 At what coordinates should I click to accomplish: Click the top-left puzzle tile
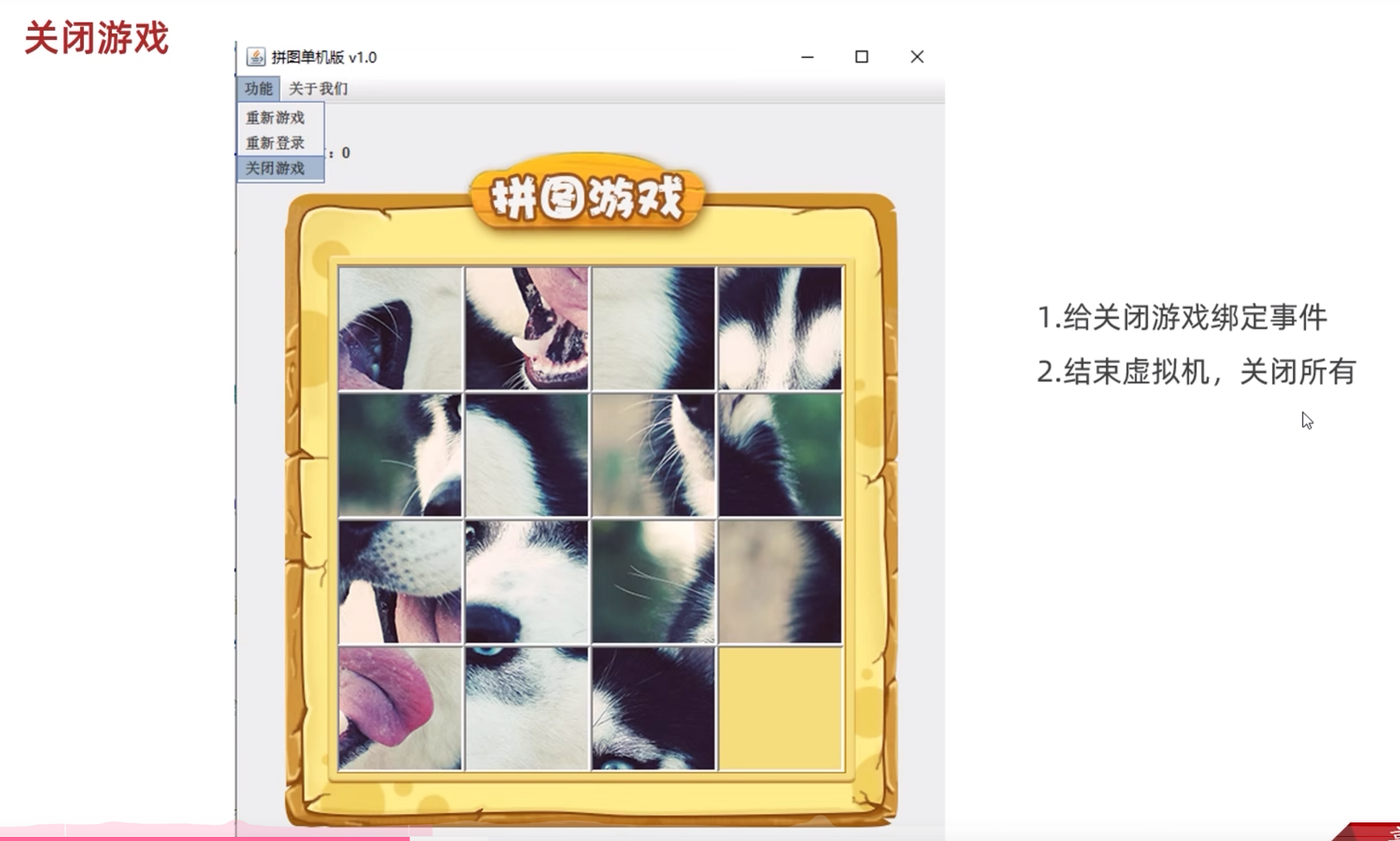tap(400, 328)
